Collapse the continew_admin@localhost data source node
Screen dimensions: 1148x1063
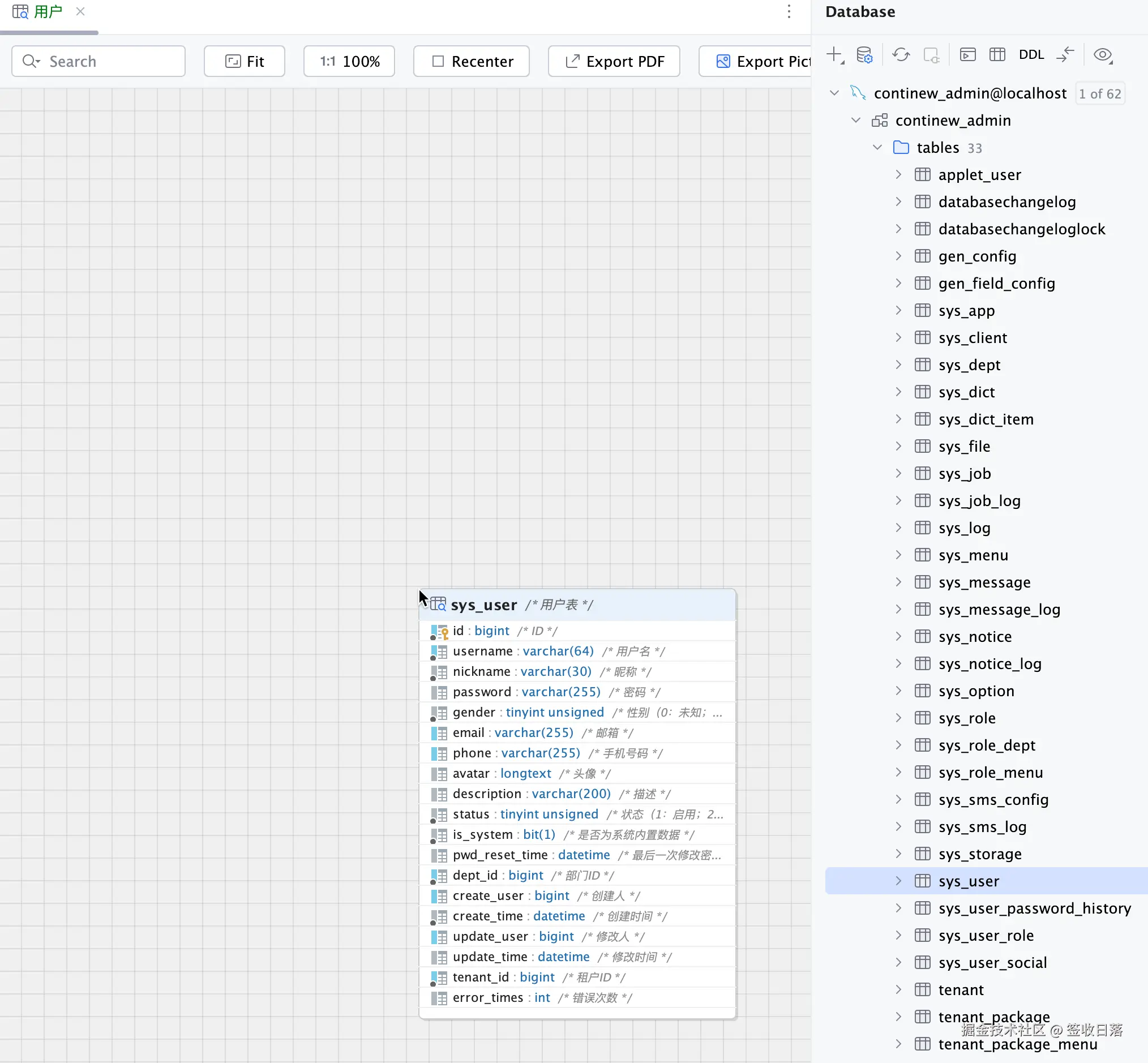pyautogui.click(x=834, y=93)
